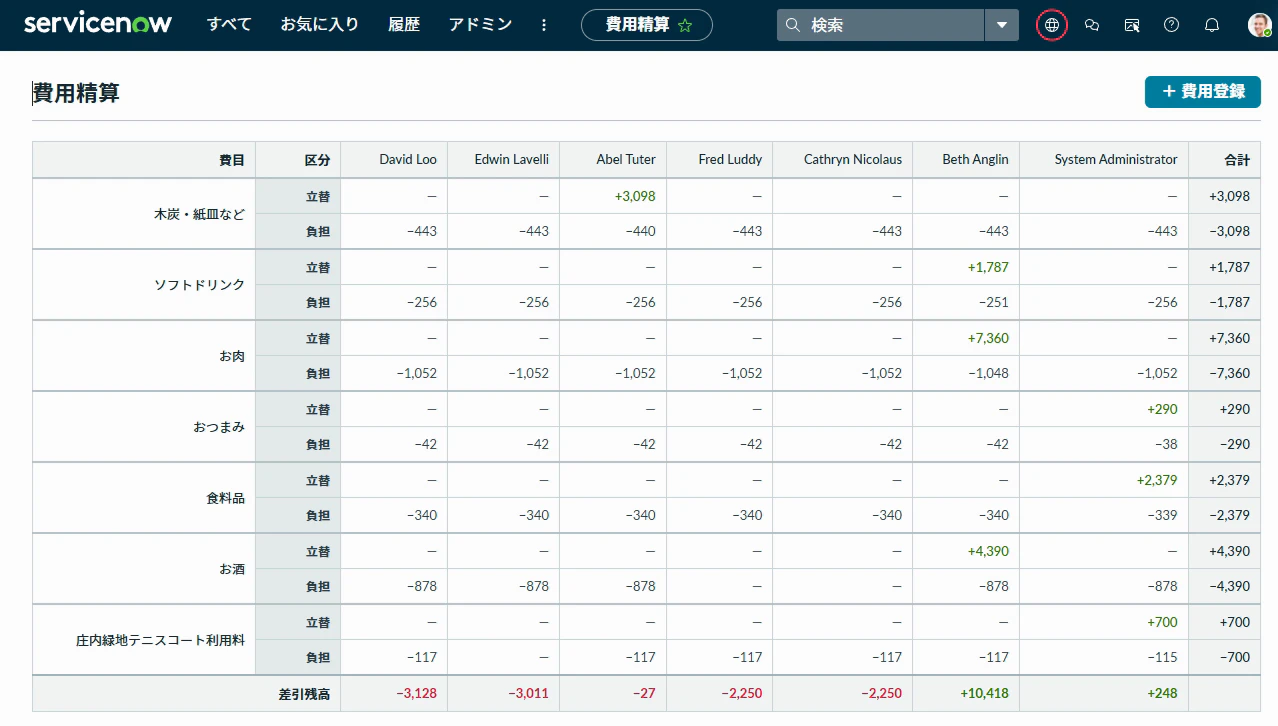Click the +700 value under System Administrator
1278x726 pixels.
coord(1162,622)
